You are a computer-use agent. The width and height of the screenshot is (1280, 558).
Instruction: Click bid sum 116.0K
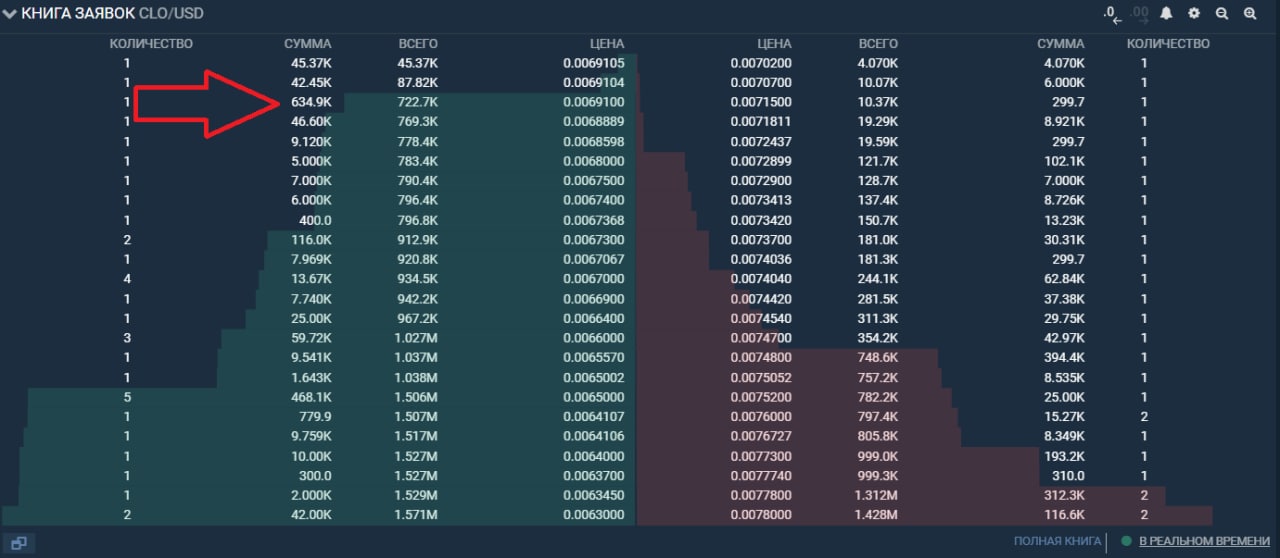pos(312,240)
